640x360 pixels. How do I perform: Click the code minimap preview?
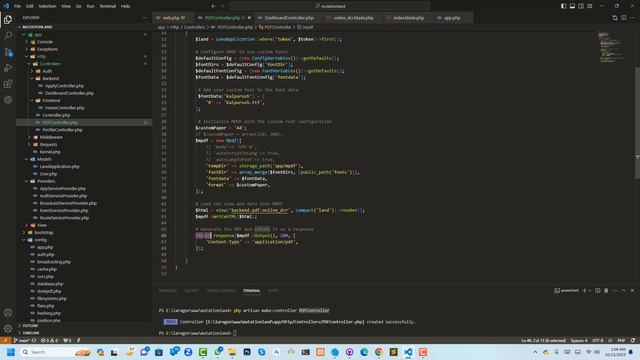(x=611, y=47)
